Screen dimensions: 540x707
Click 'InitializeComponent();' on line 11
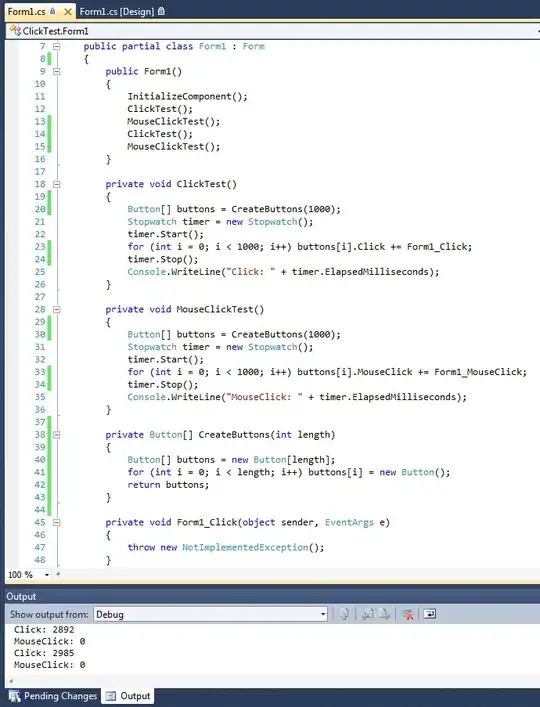(188, 96)
